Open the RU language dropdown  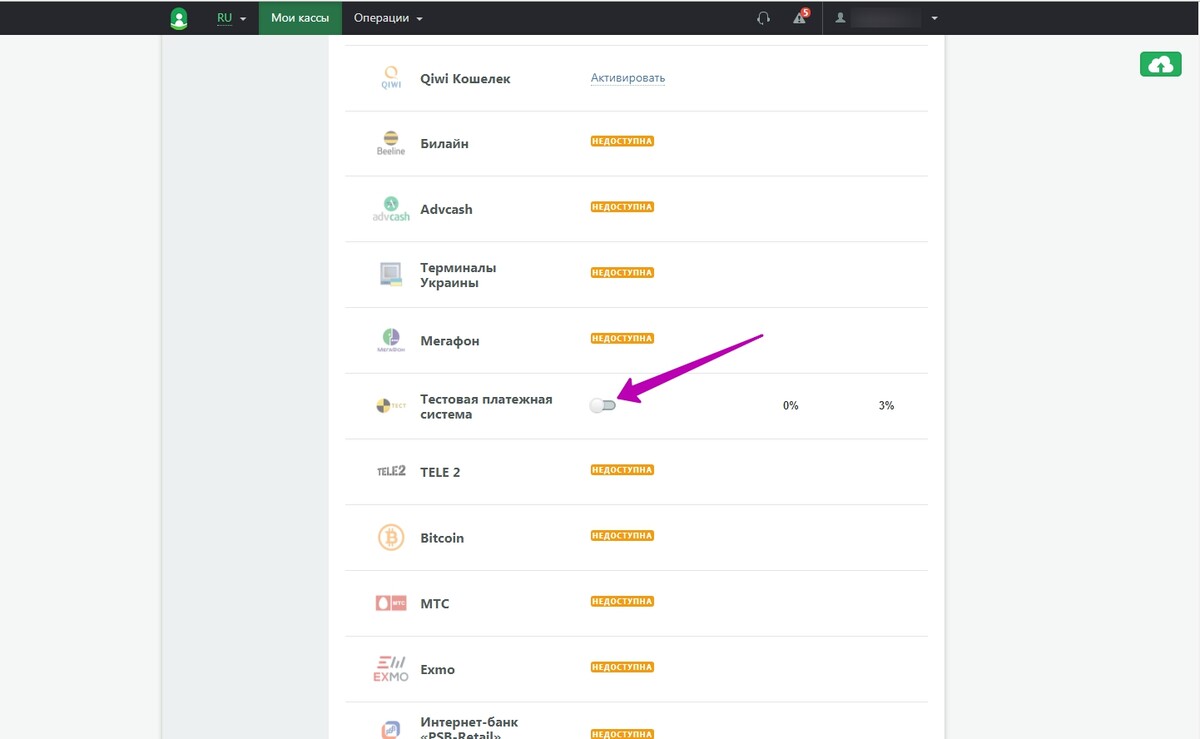231,18
